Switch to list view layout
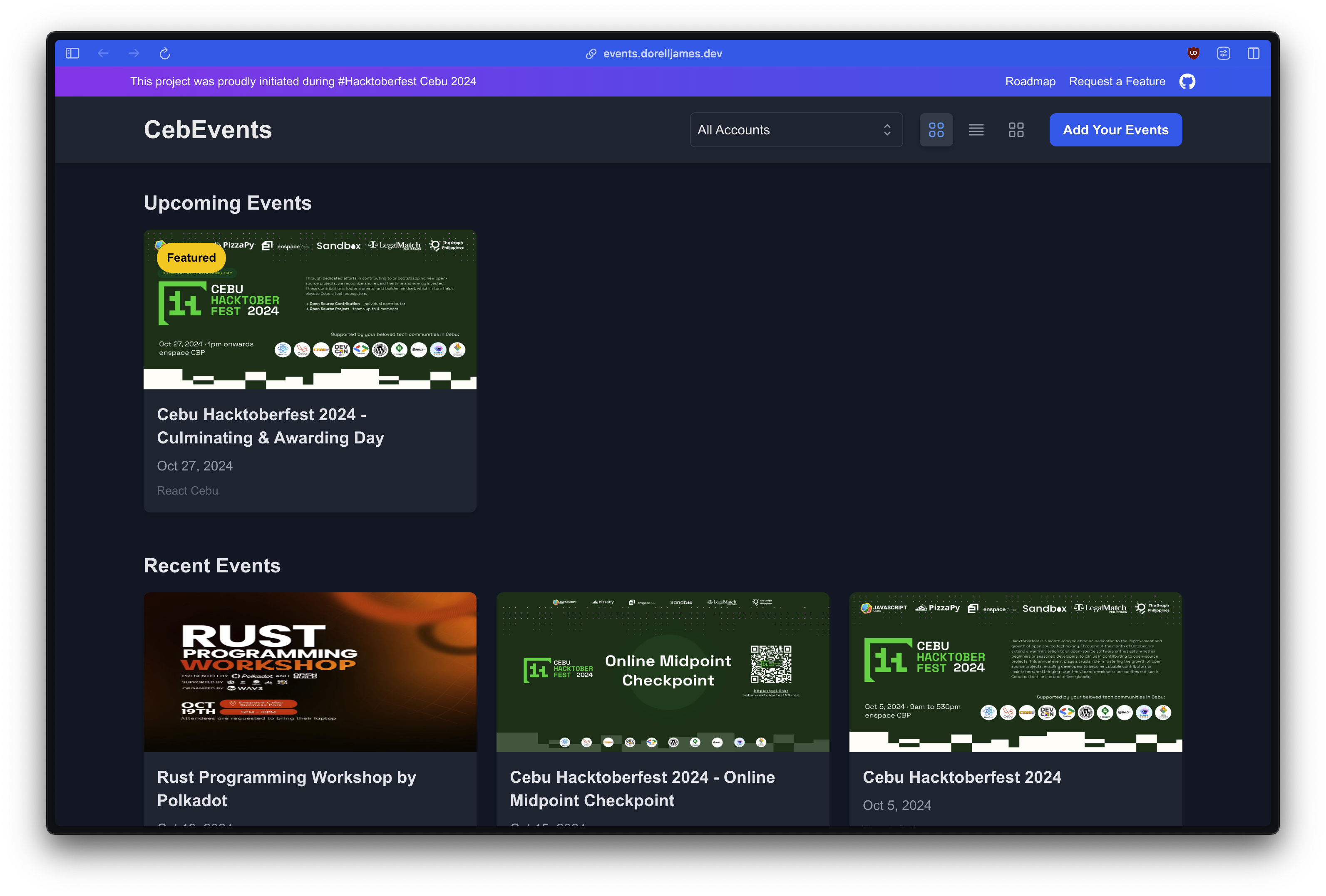Image resolution: width=1326 pixels, height=896 pixels. [976, 130]
